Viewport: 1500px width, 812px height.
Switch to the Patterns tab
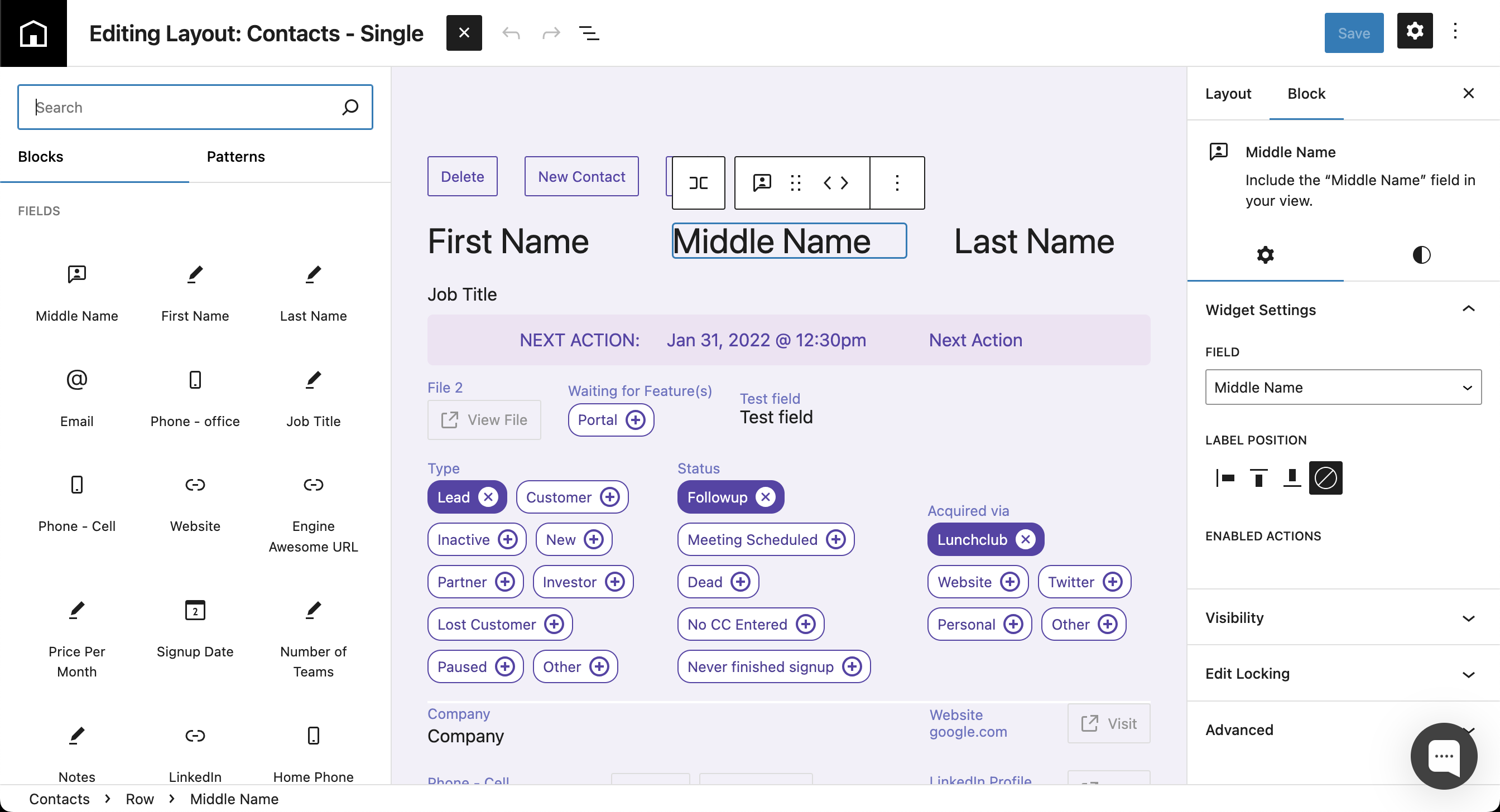(x=235, y=157)
